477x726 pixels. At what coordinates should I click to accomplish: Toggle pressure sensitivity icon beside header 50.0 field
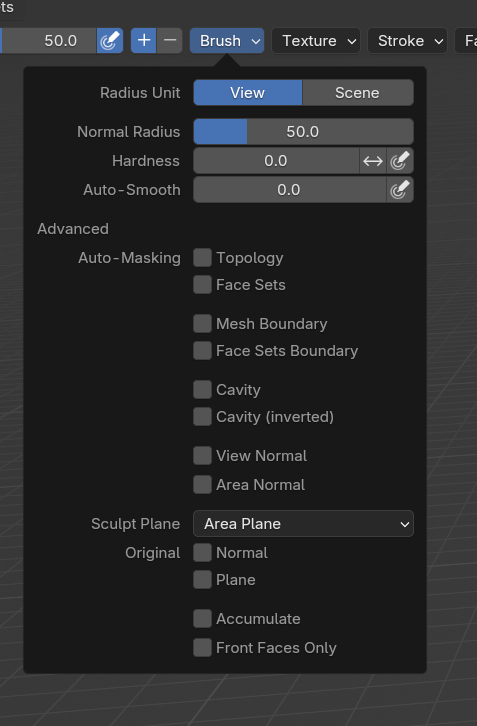[110, 41]
